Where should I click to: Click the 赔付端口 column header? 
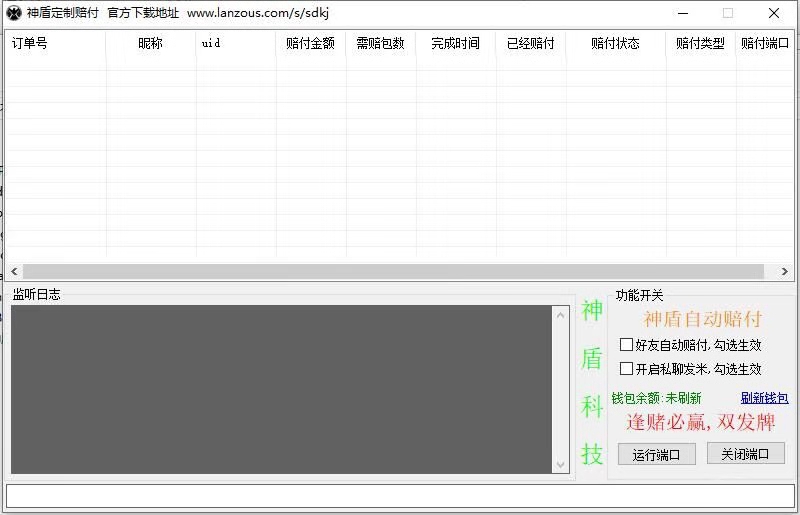(765, 43)
